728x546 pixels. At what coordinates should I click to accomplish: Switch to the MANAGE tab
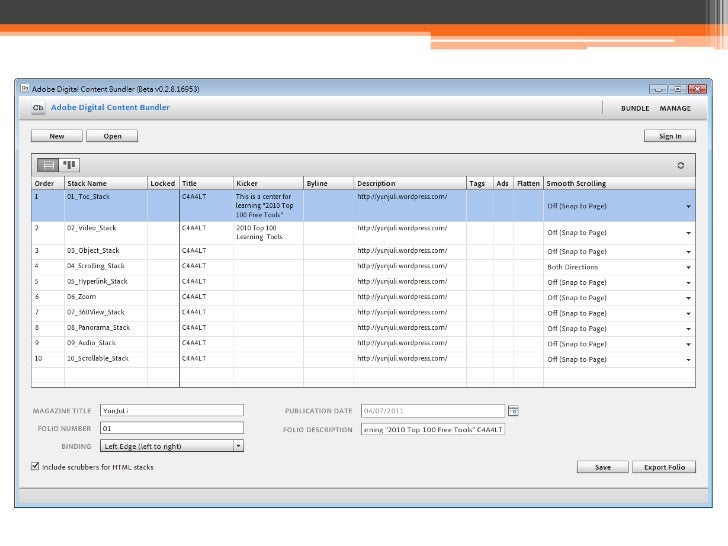pos(675,108)
